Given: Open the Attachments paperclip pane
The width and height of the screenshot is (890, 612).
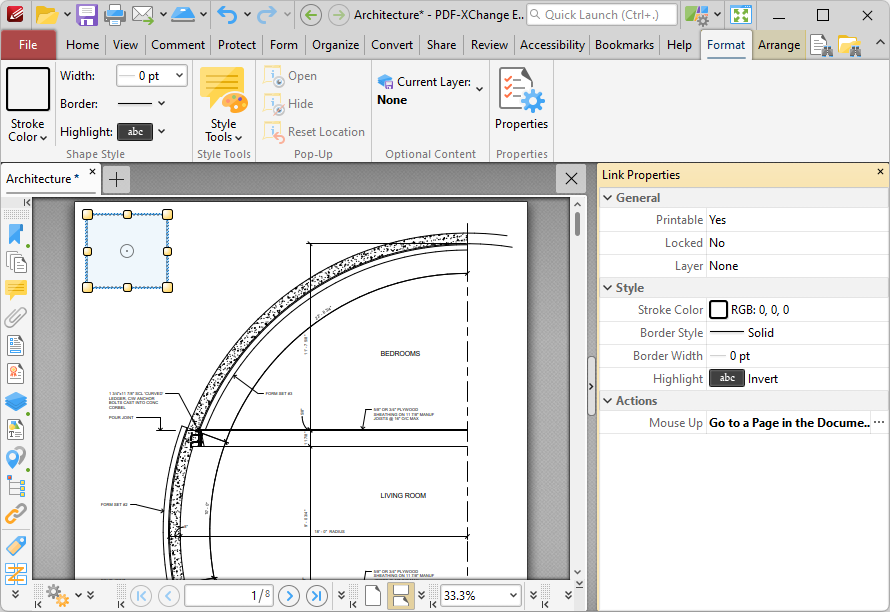Looking at the screenshot, I should 16,317.
